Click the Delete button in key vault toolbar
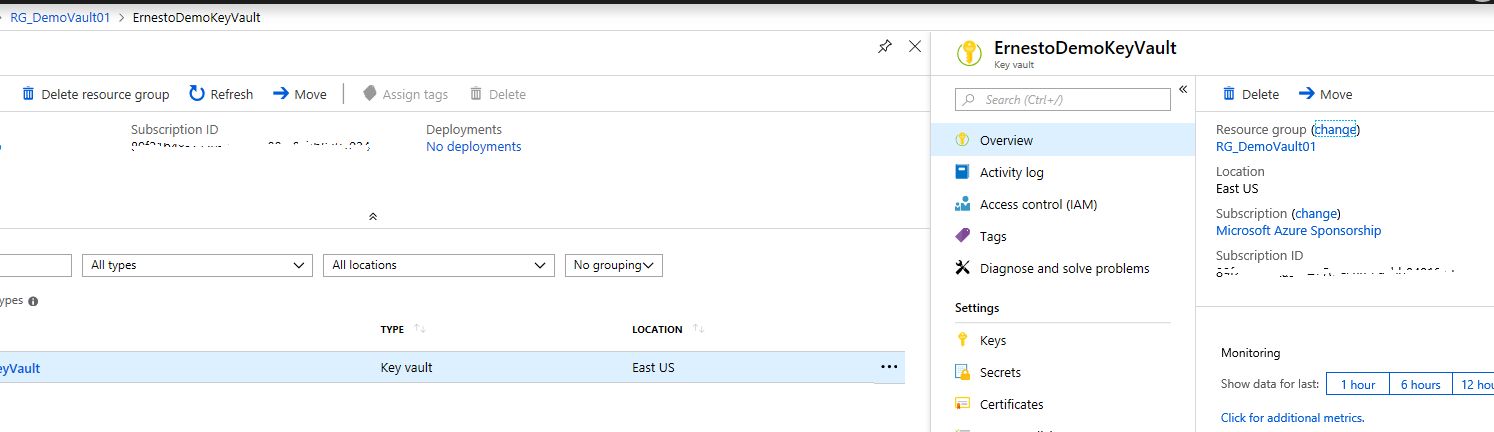This screenshot has height=432, width=1494. (1251, 94)
